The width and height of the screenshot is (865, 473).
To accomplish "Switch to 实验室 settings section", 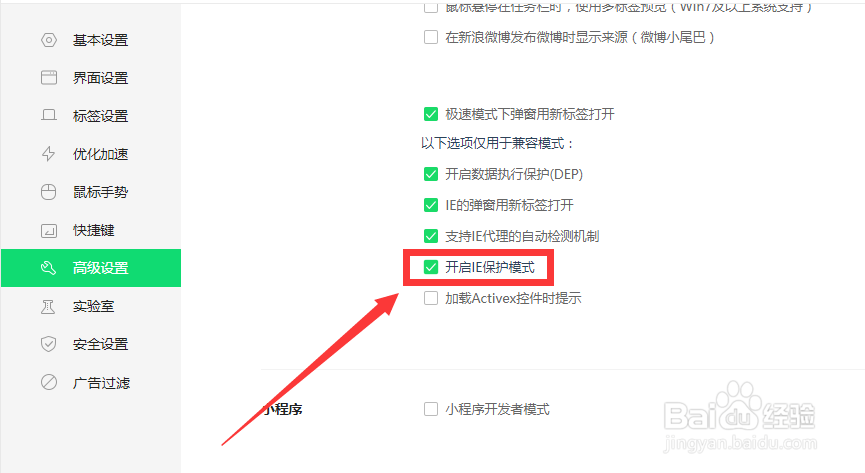I will pyautogui.click(x=94, y=306).
